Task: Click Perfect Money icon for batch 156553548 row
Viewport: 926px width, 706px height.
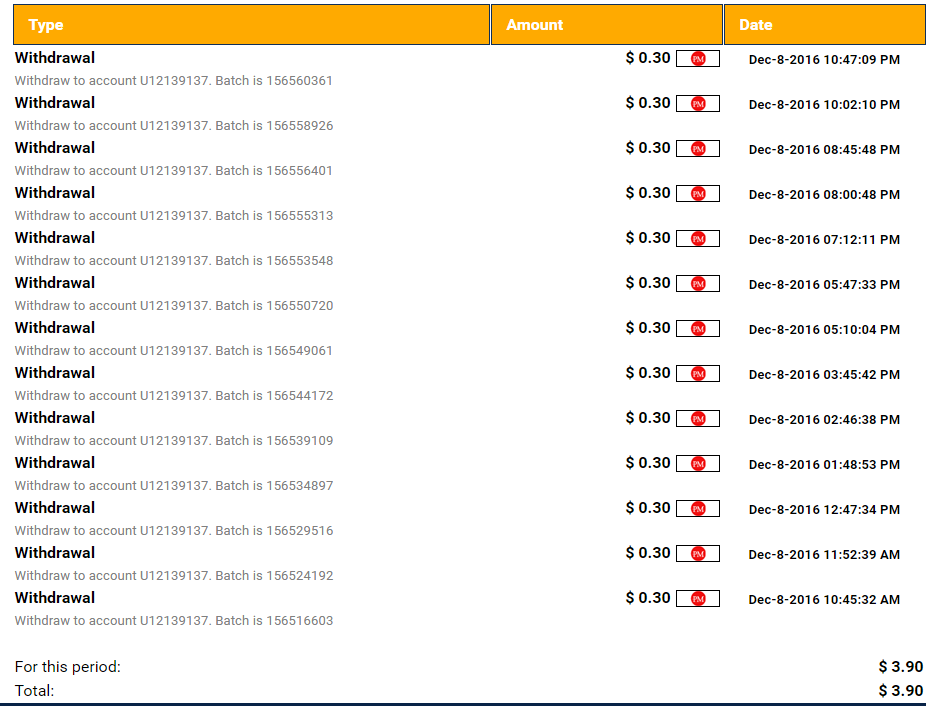Action: [698, 238]
